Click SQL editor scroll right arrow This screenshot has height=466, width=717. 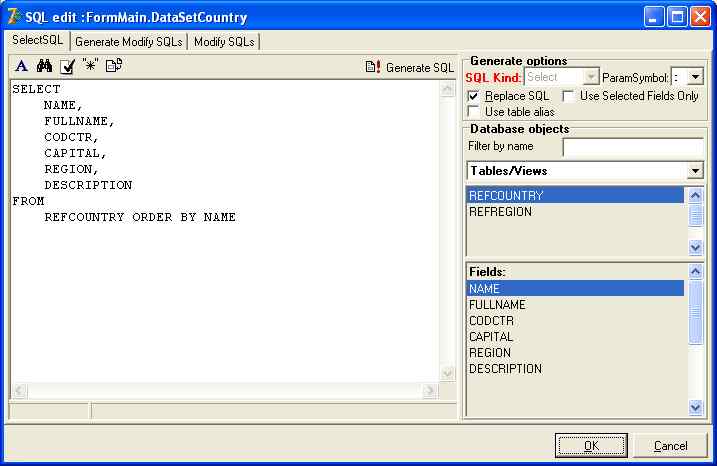tap(430, 390)
